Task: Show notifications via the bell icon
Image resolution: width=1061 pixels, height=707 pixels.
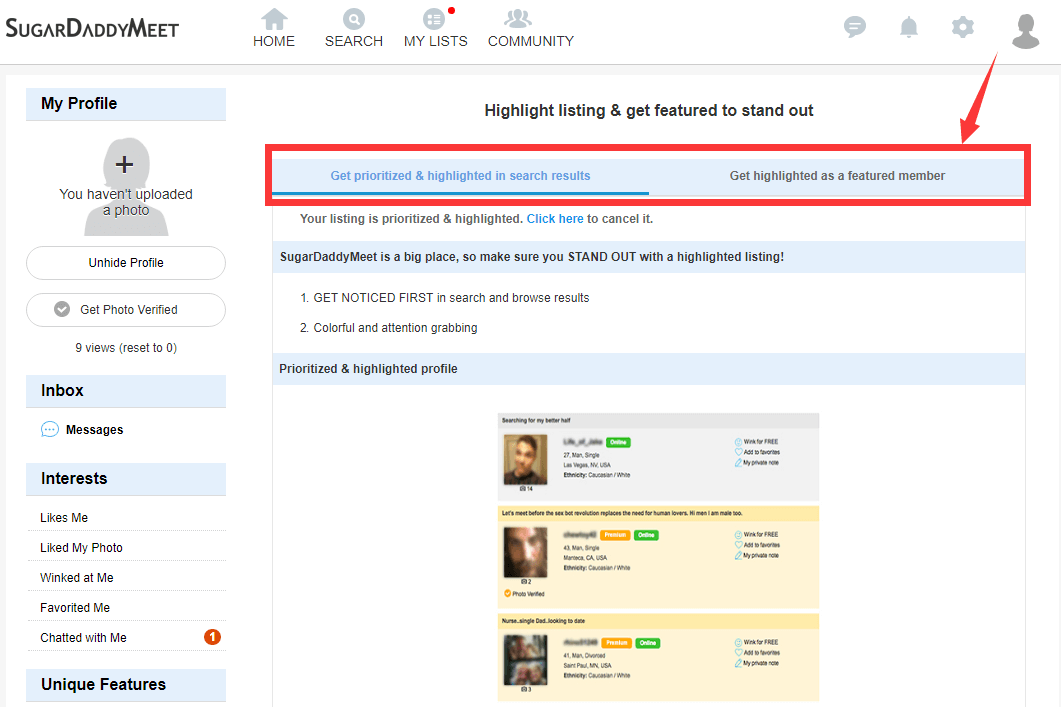Action: 909,27
